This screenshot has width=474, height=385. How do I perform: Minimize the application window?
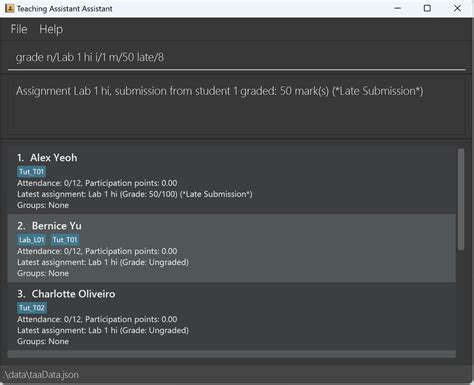point(397,8)
